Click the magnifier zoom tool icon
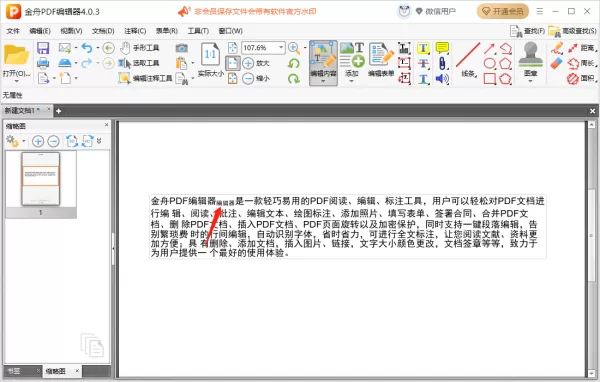The width and height of the screenshot is (600, 382). (x=294, y=48)
